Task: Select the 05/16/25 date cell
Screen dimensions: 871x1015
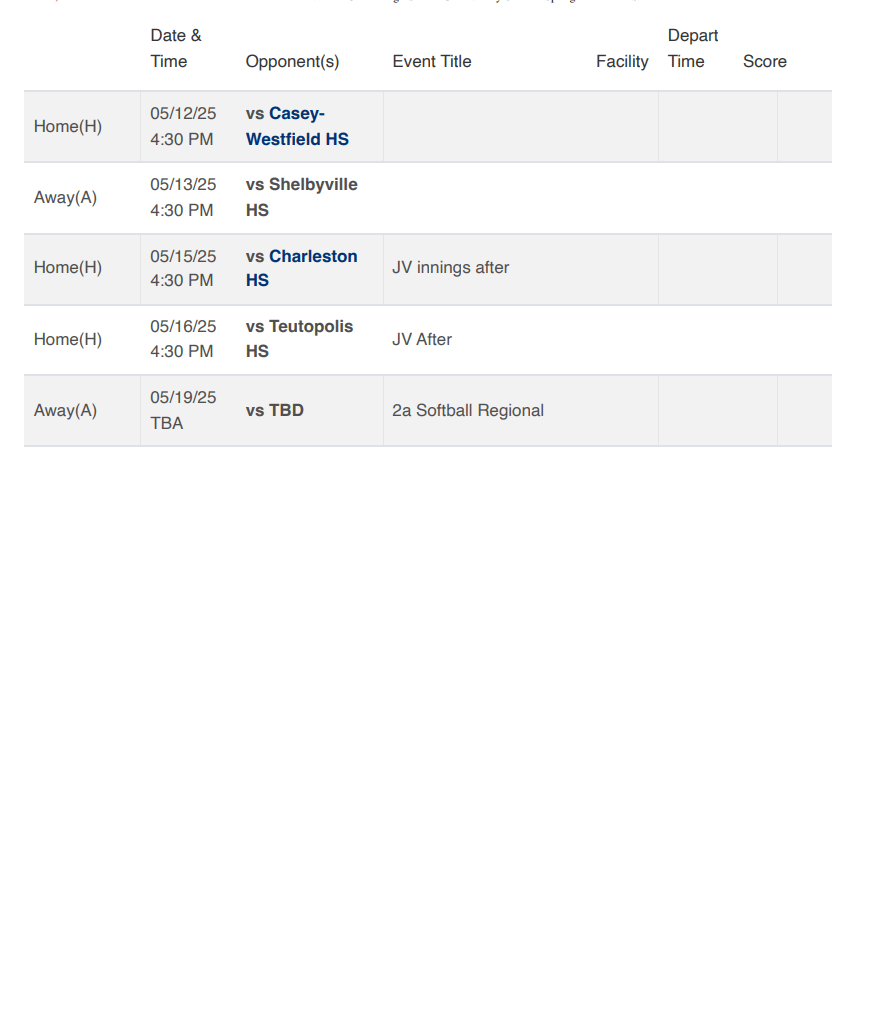Action: [183, 339]
